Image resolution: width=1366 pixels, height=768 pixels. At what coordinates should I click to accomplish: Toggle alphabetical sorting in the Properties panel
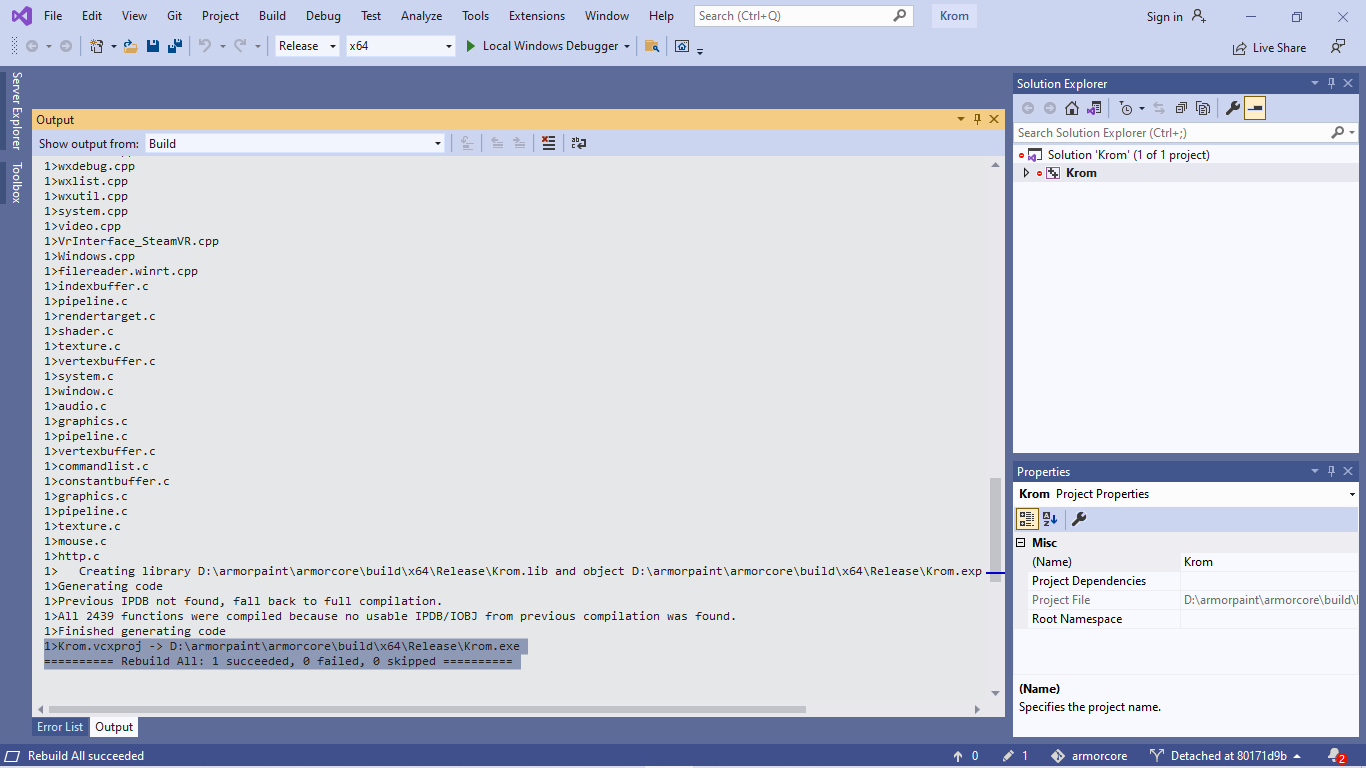pos(1048,518)
